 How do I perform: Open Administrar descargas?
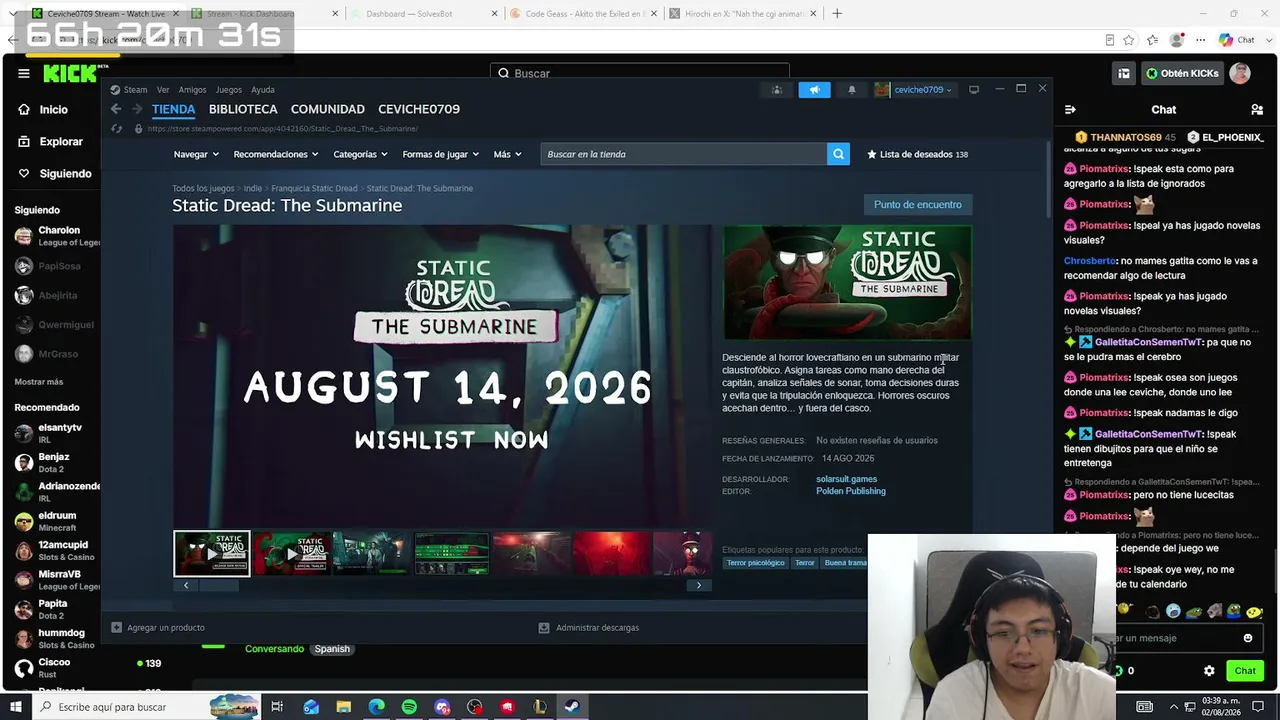[x=589, y=628]
